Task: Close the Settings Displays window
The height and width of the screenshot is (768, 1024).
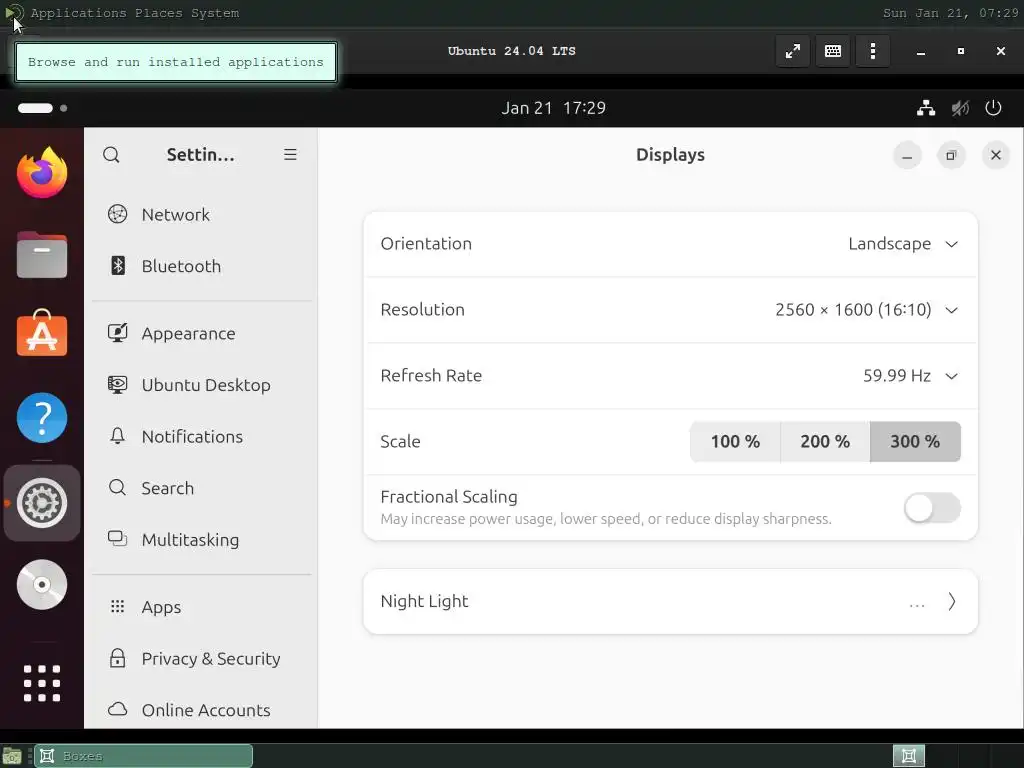Action: (x=995, y=155)
